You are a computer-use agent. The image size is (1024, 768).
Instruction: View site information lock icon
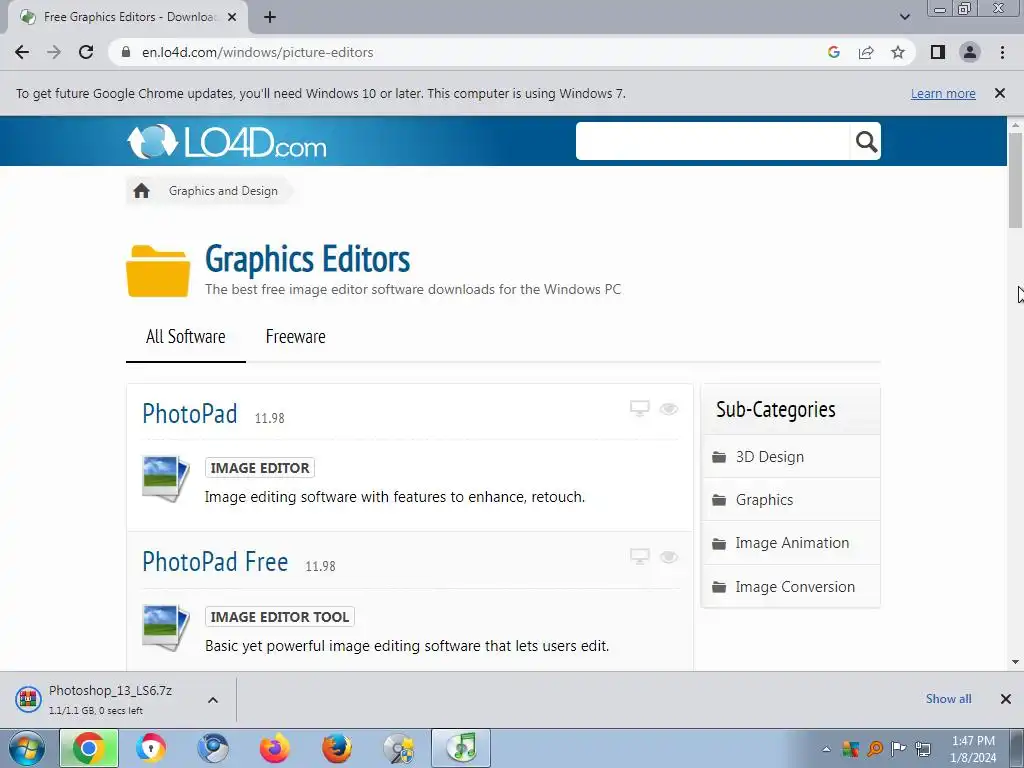pyautogui.click(x=127, y=52)
